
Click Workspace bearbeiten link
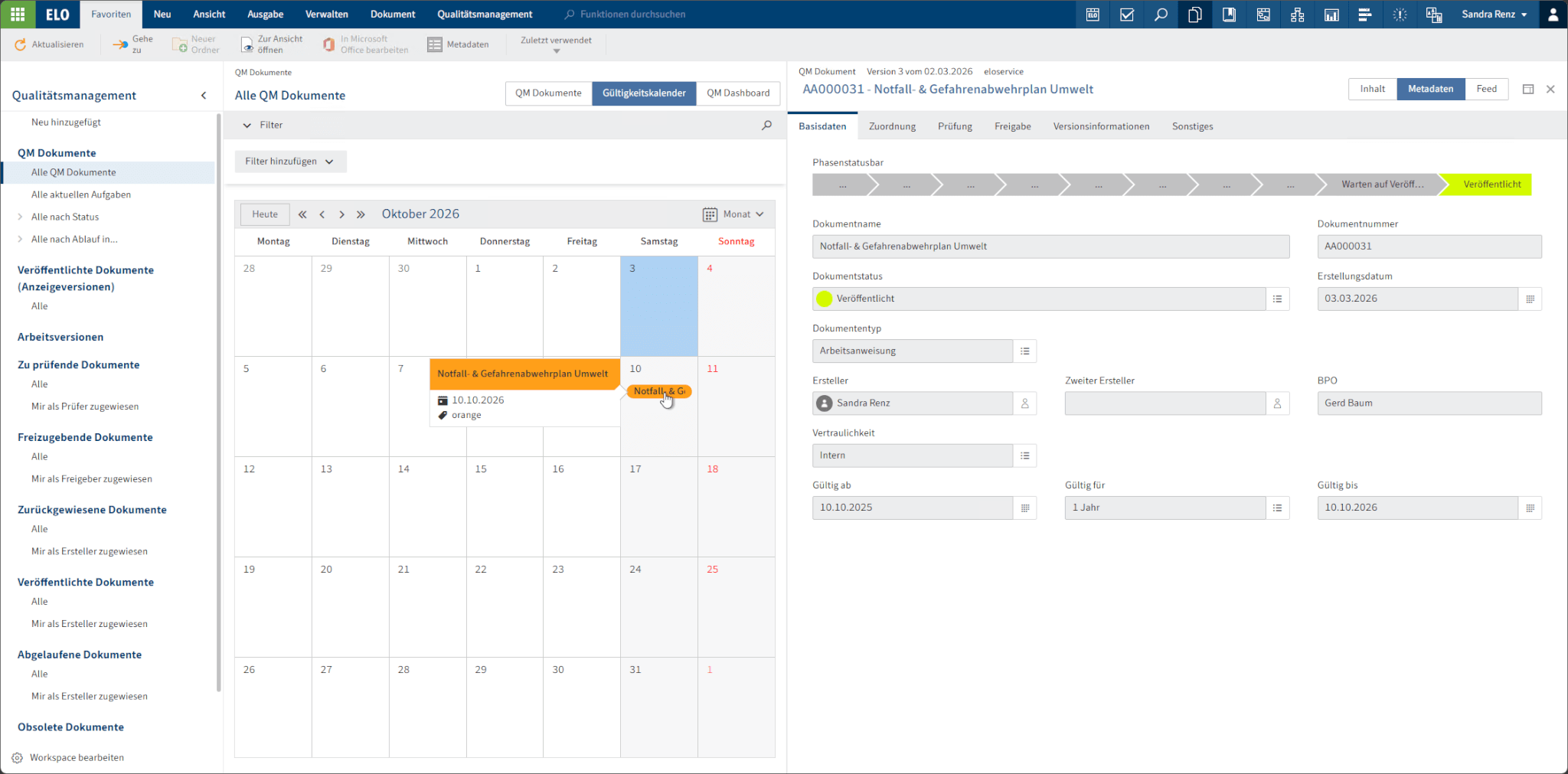tap(77, 758)
